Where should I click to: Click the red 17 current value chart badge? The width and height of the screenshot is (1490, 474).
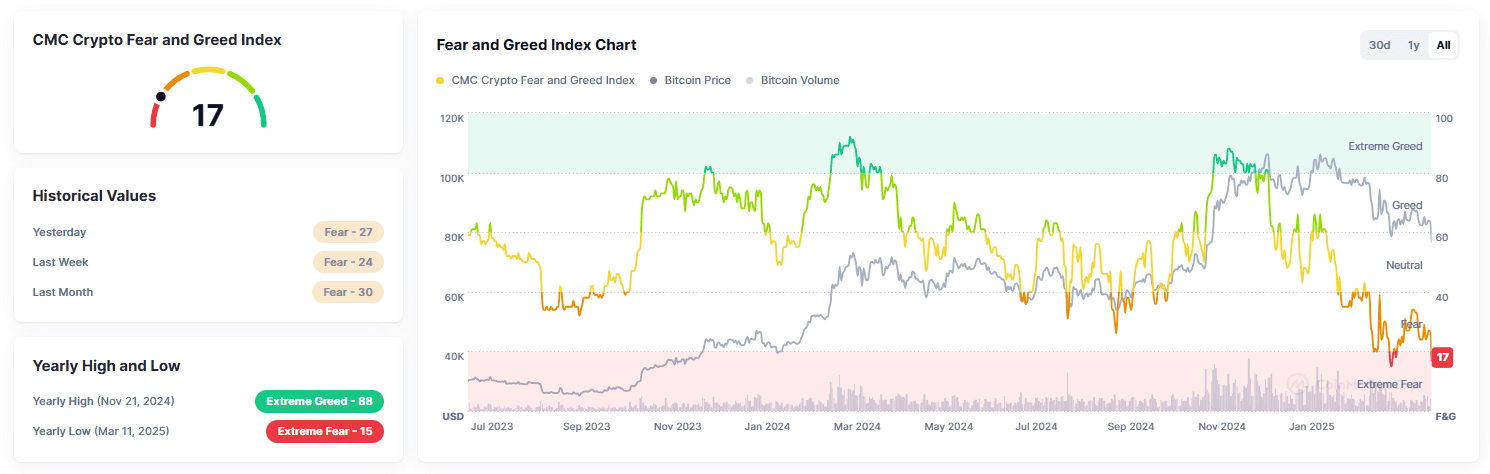click(1442, 357)
